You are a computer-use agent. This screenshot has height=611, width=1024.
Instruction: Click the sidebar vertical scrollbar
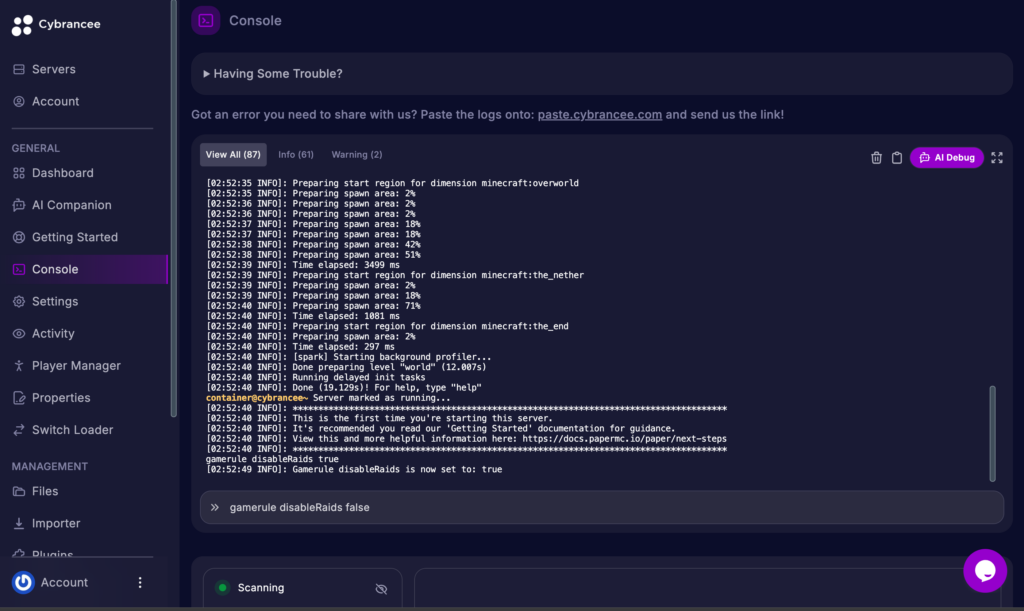click(x=173, y=208)
